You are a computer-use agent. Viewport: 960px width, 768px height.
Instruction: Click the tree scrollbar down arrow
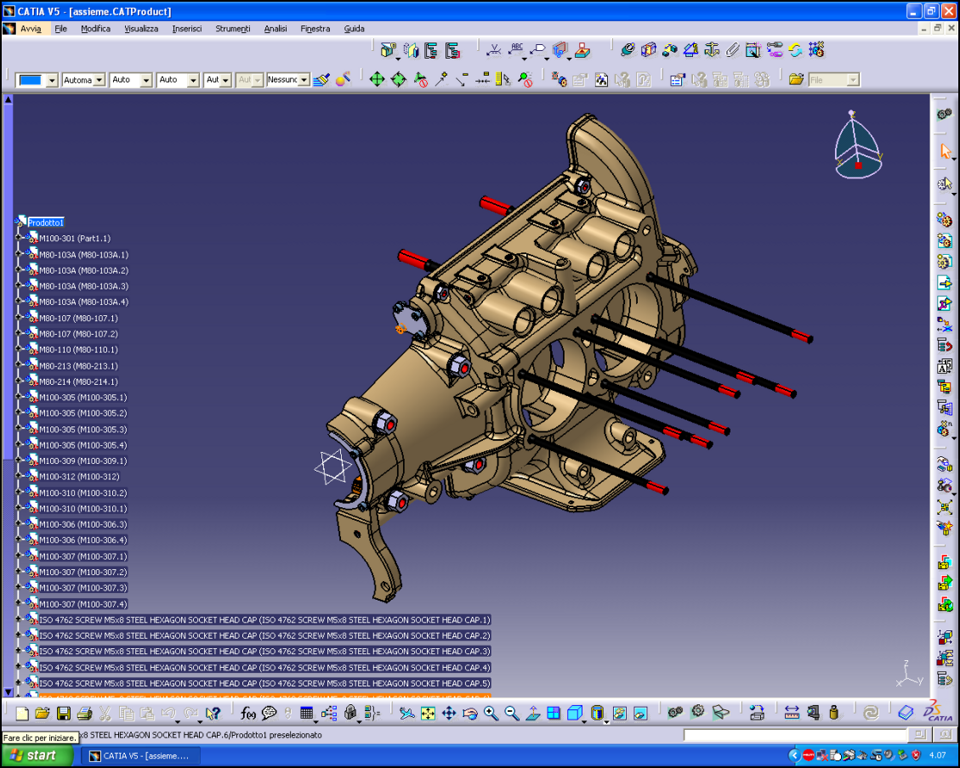click(8, 692)
